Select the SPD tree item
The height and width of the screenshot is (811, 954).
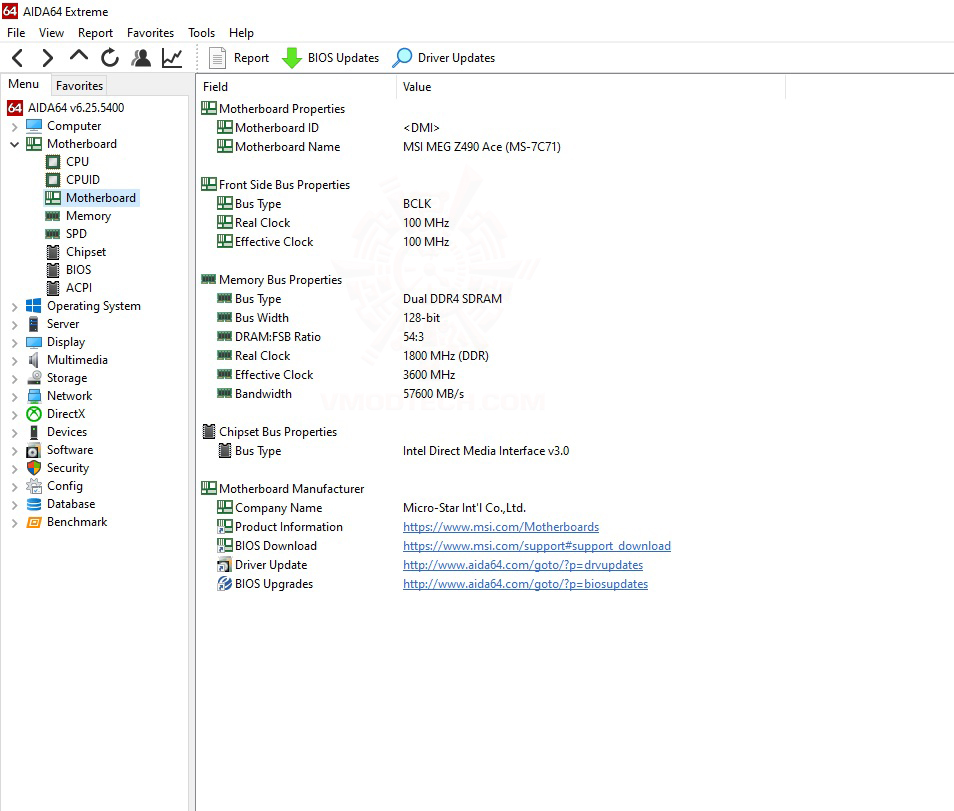[76, 234]
